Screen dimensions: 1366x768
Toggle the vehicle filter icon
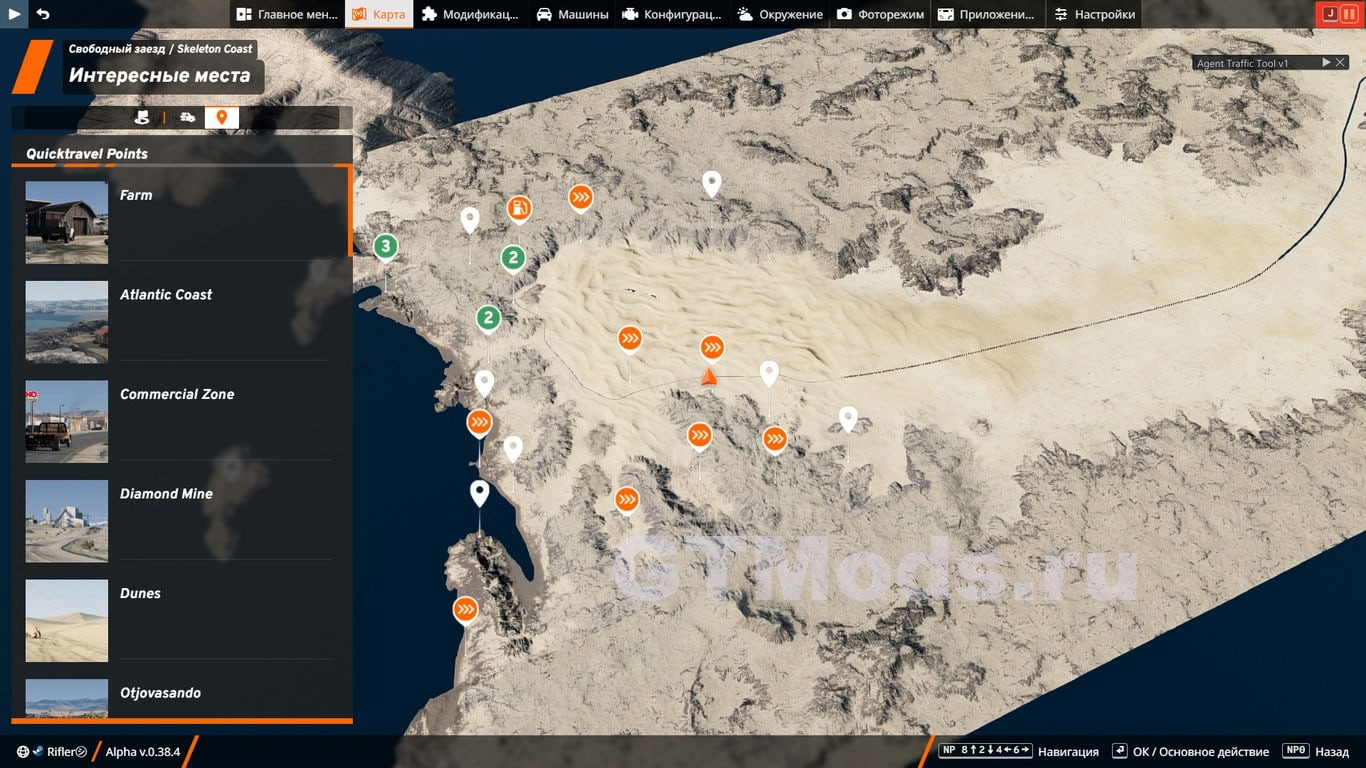pyautogui.click(x=188, y=118)
